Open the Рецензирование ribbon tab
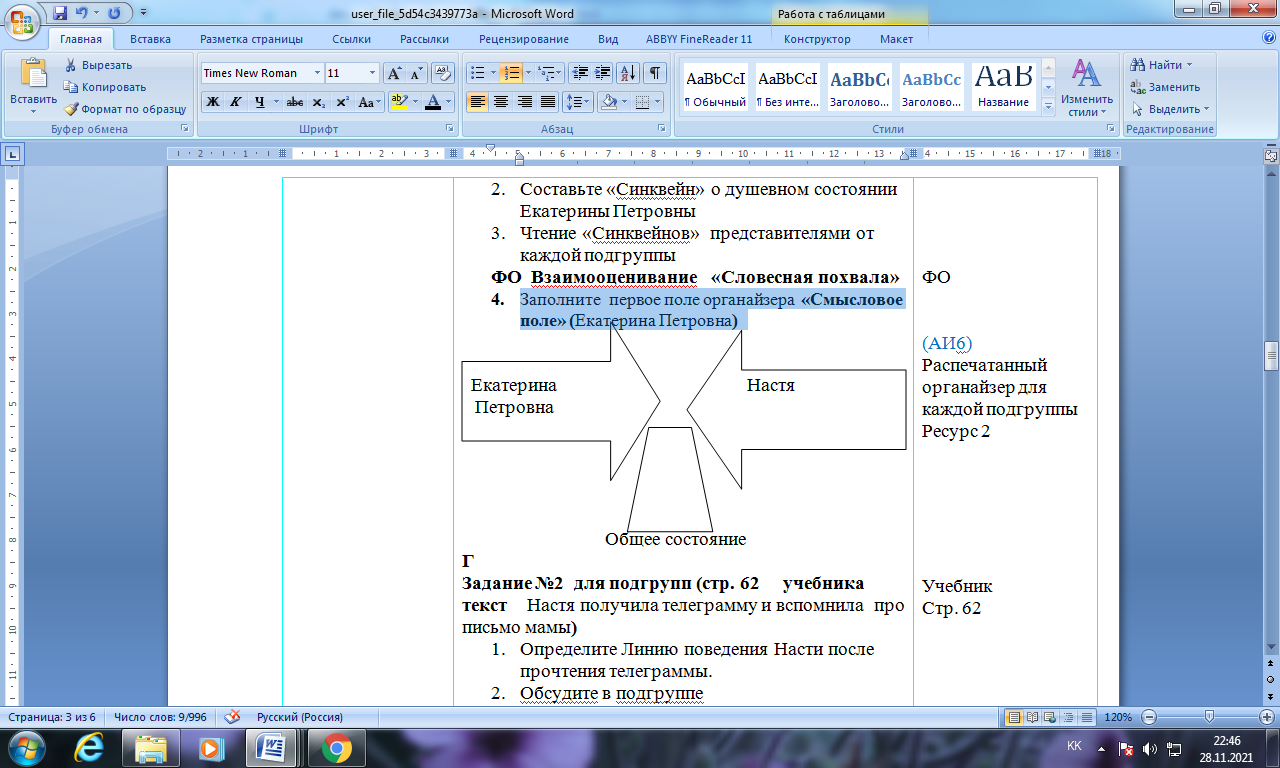Viewport: 1280px width, 768px height. [523, 39]
